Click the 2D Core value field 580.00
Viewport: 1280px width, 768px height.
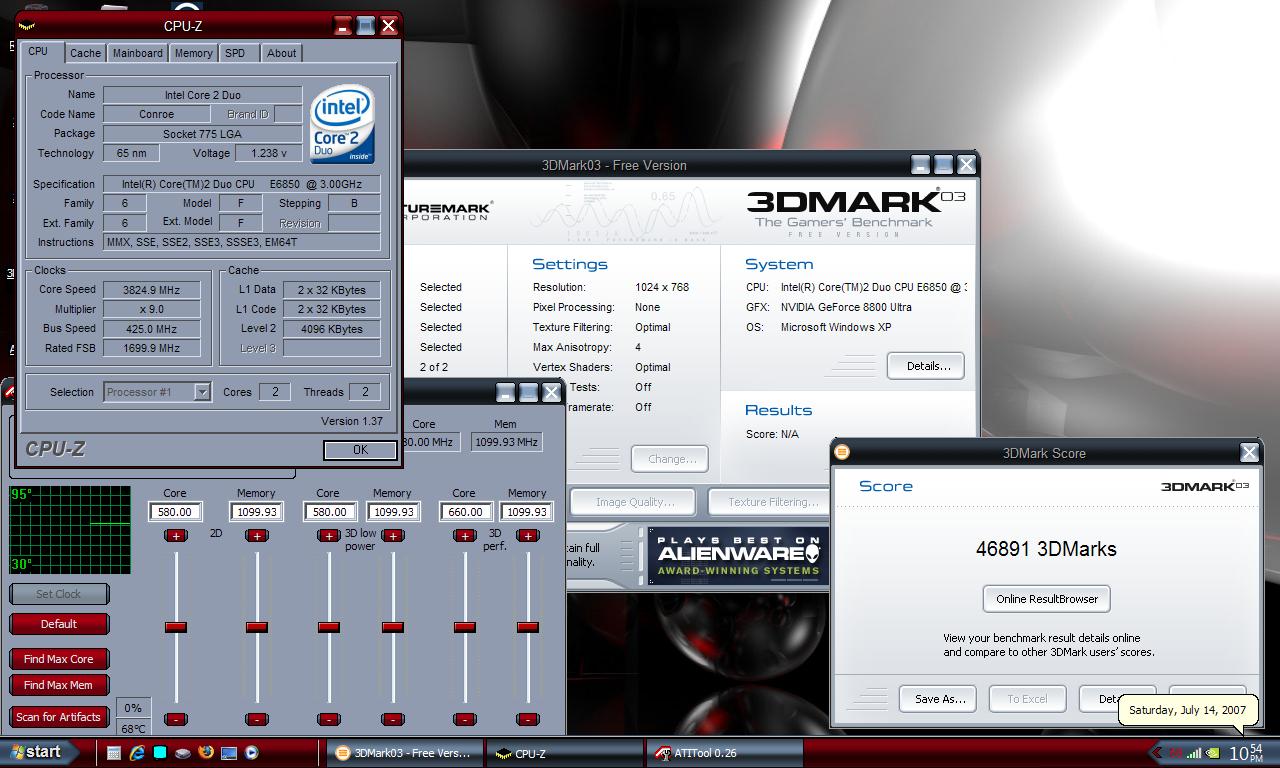[x=175, y=512]
